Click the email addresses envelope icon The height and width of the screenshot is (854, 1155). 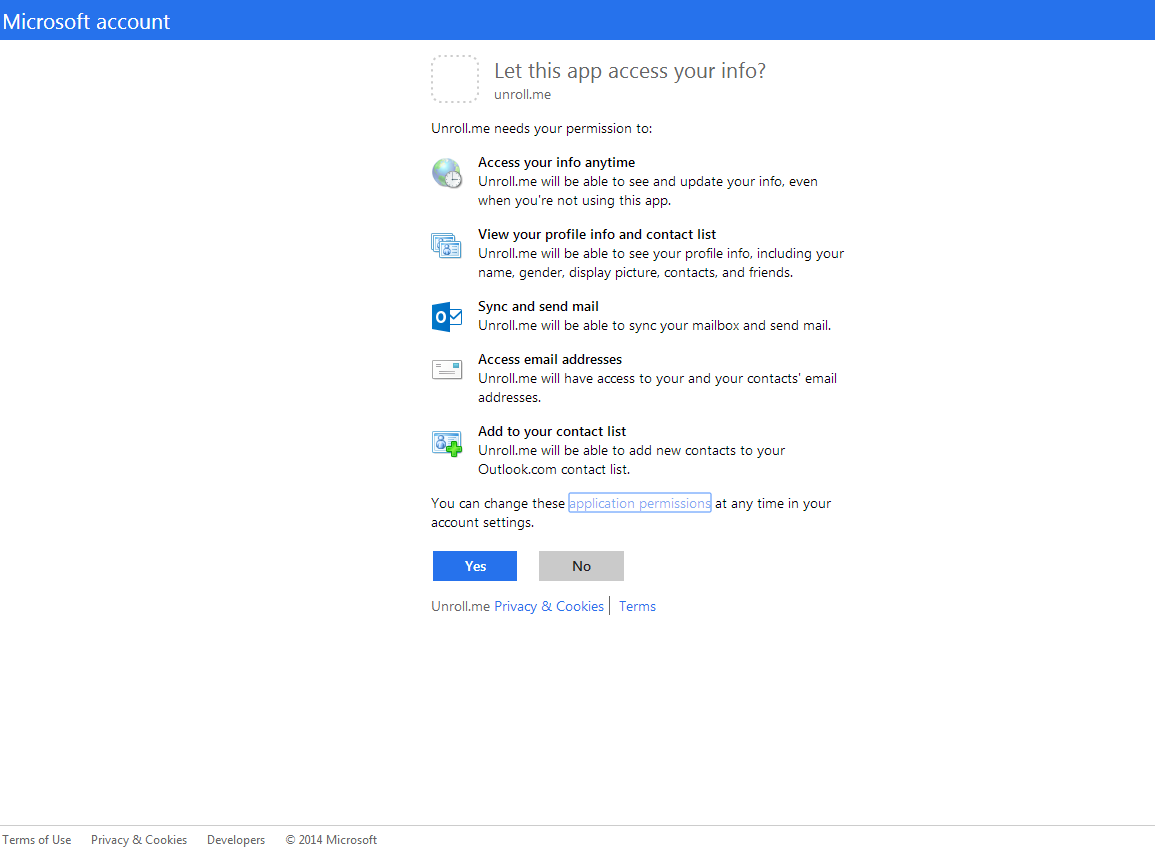click(x=446, y=369)
